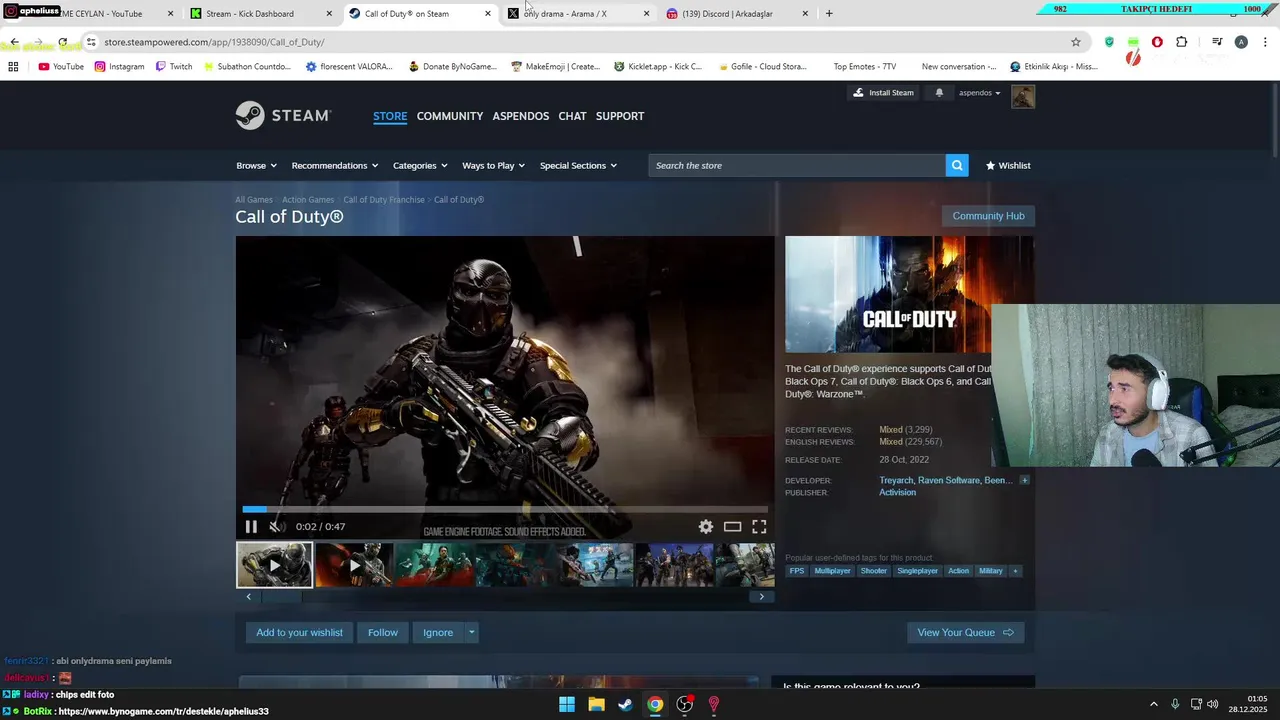Move media strip right with arrow
This screenshot has height=720, width=1280.
pos(761,597)
